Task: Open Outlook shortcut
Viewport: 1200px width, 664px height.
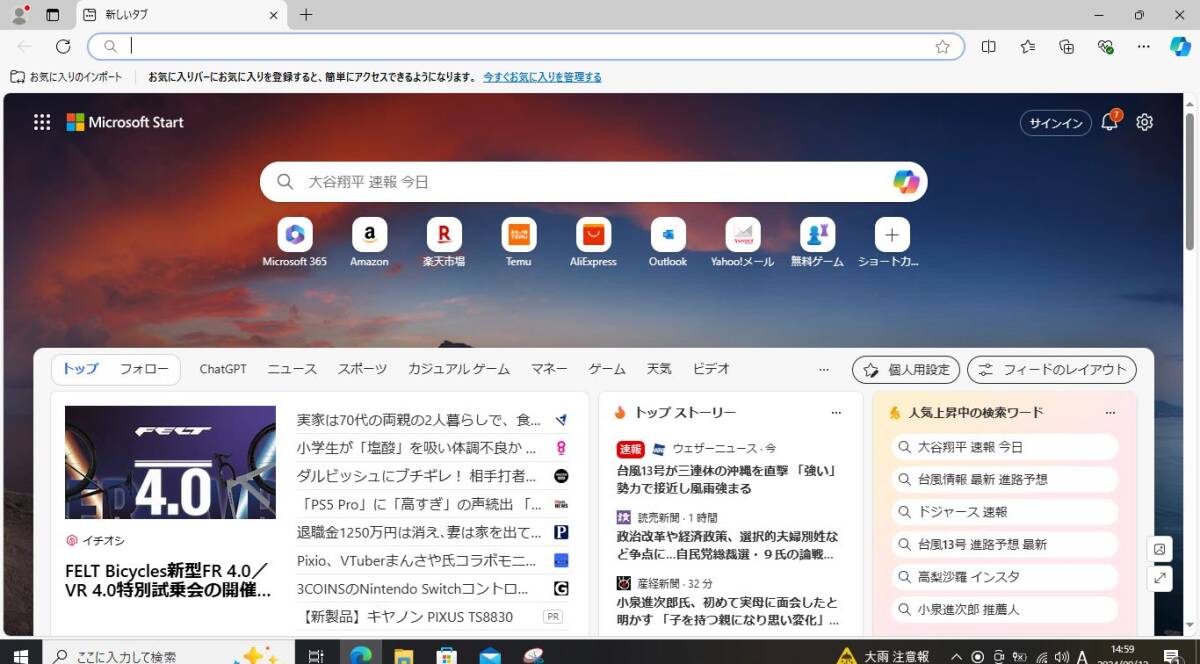Action: pyautogui.click(x=668, y=243)
